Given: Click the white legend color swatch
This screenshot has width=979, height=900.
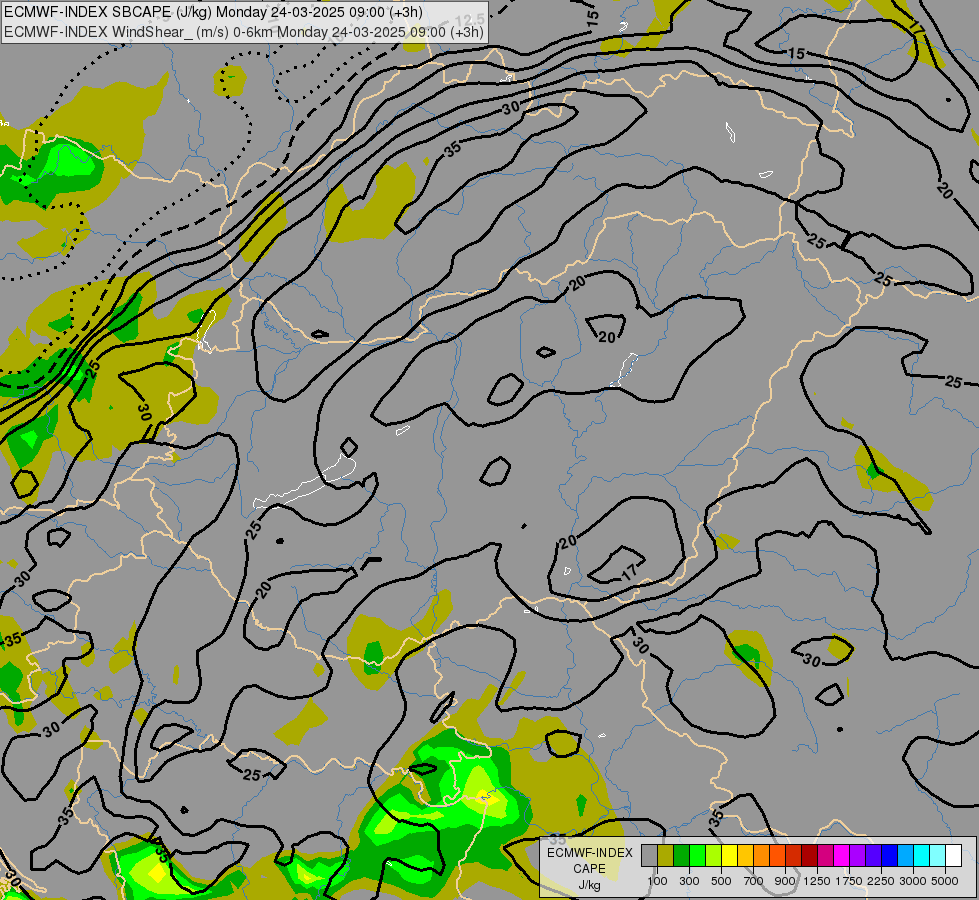Looking at the screenshot, I should [x=953, y=855].
